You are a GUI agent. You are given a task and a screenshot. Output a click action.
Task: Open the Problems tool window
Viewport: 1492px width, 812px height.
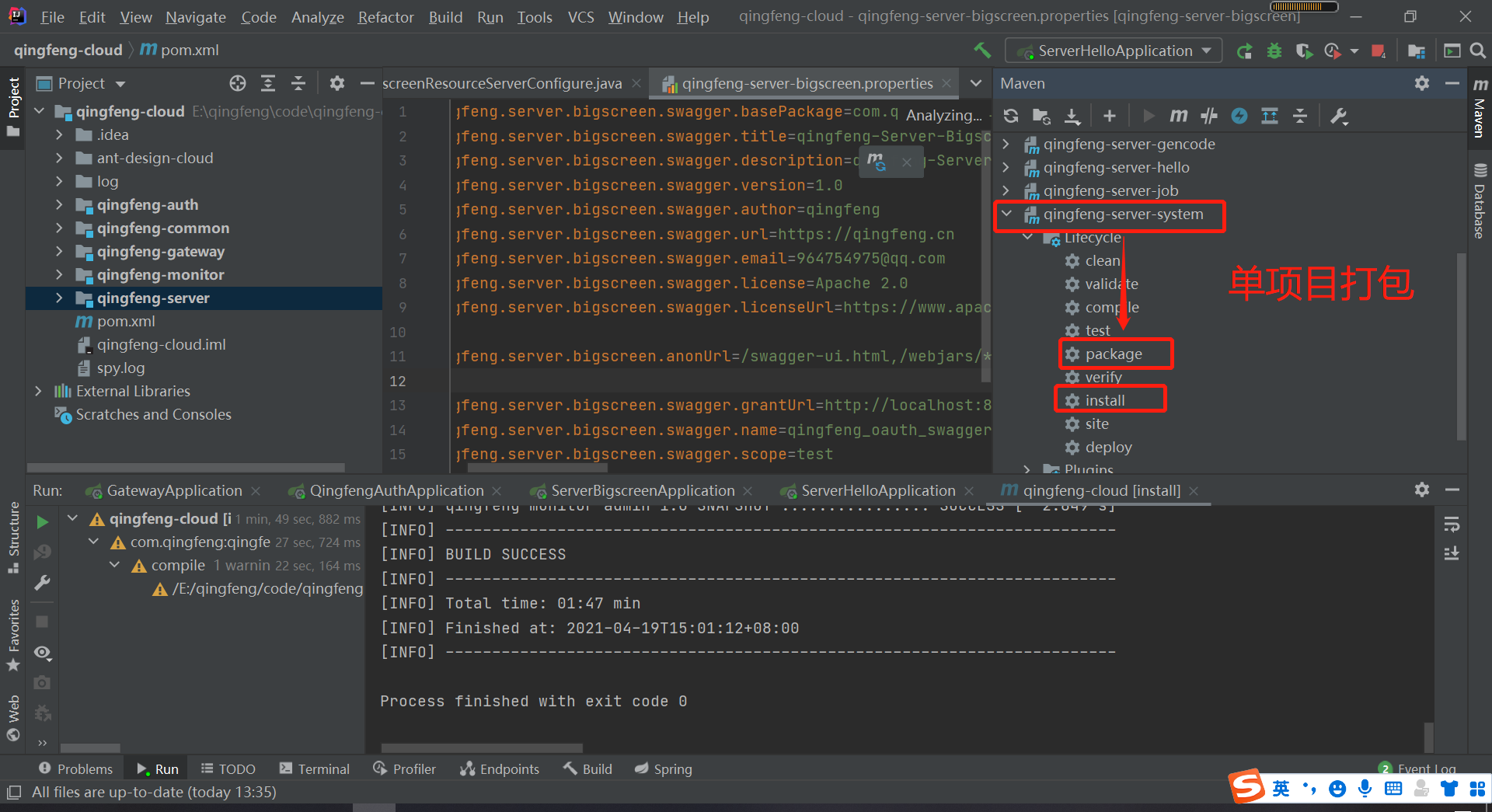76,768
